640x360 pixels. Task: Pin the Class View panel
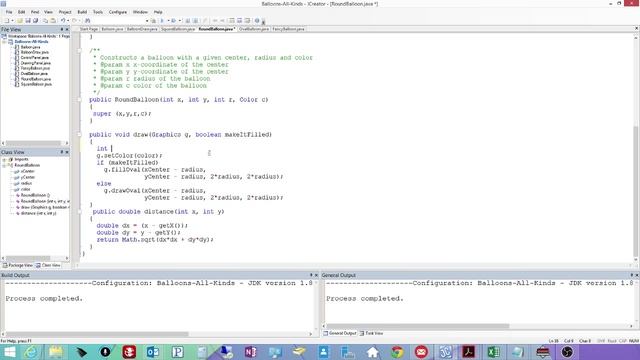click(62, 152)
